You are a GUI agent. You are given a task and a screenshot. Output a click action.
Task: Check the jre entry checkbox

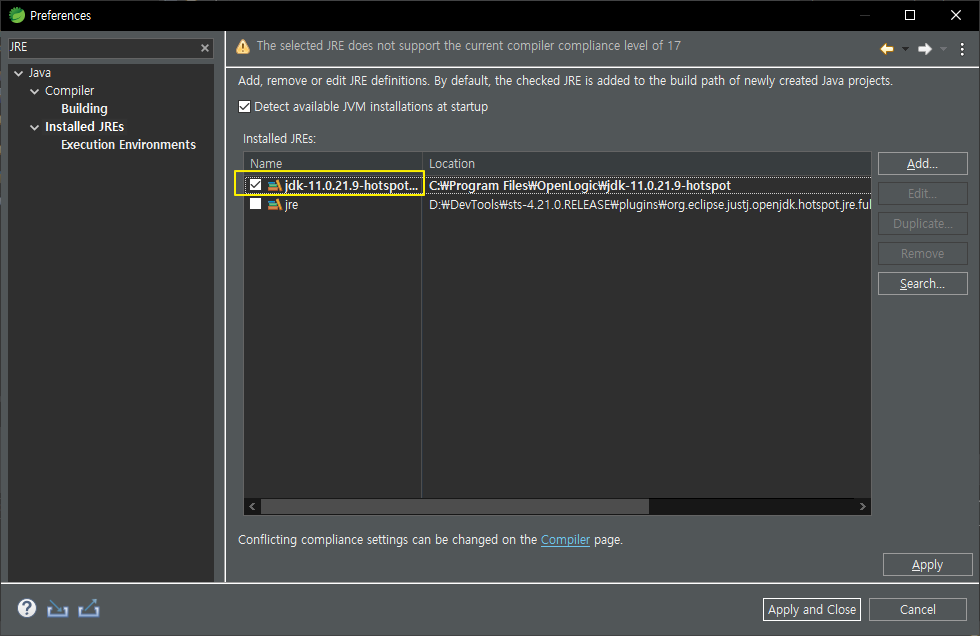255,204
